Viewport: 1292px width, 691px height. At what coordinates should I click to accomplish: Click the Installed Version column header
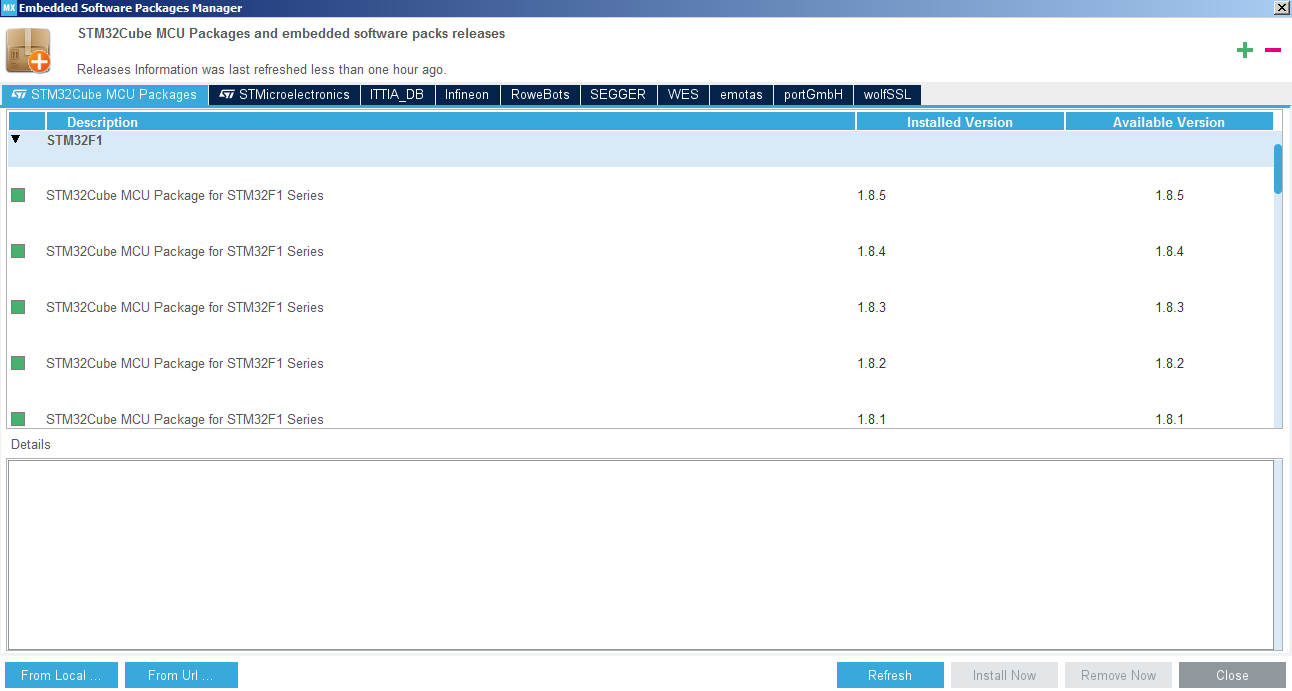[959, 121]
